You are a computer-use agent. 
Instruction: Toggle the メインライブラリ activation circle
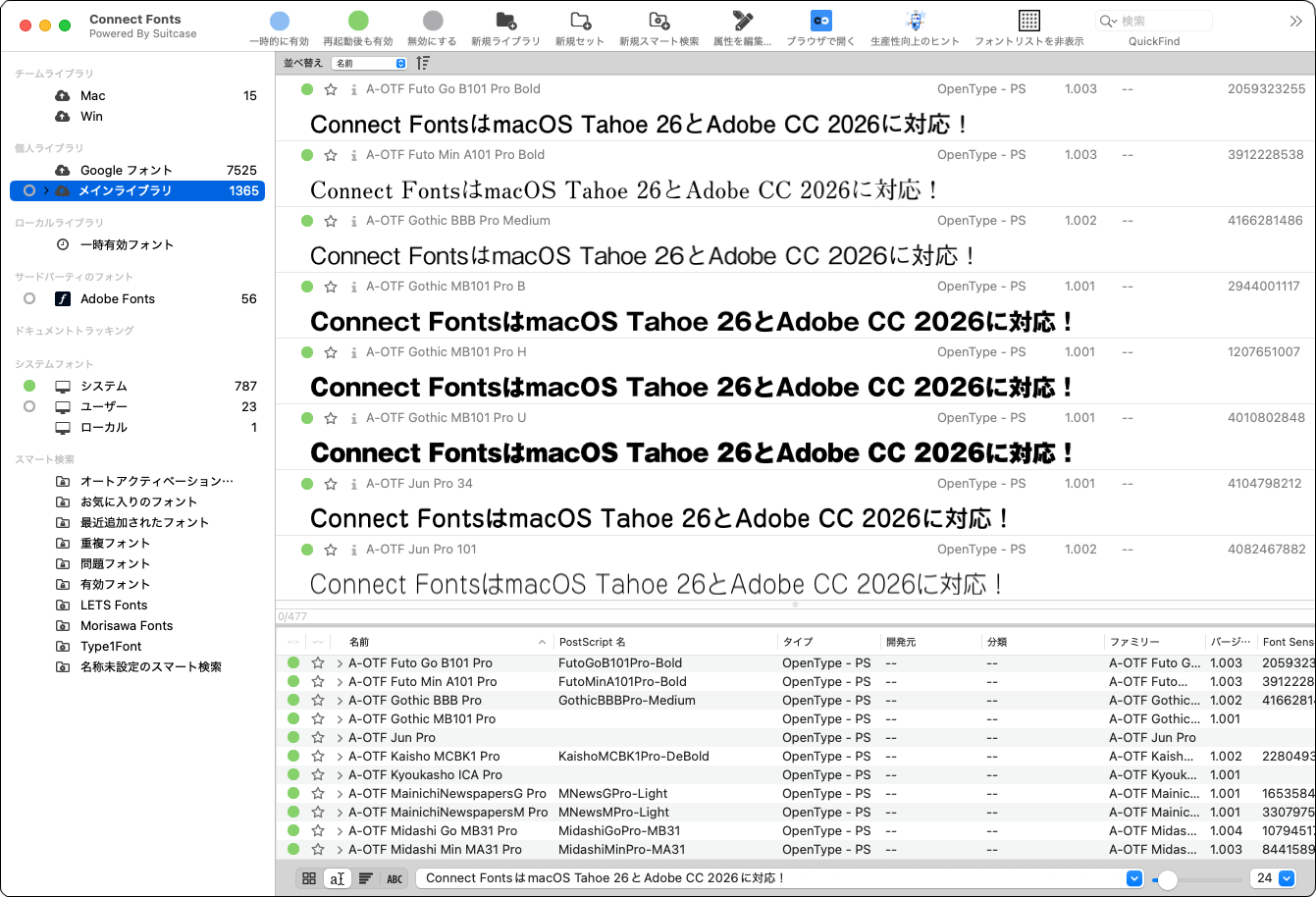pos(29,190)
